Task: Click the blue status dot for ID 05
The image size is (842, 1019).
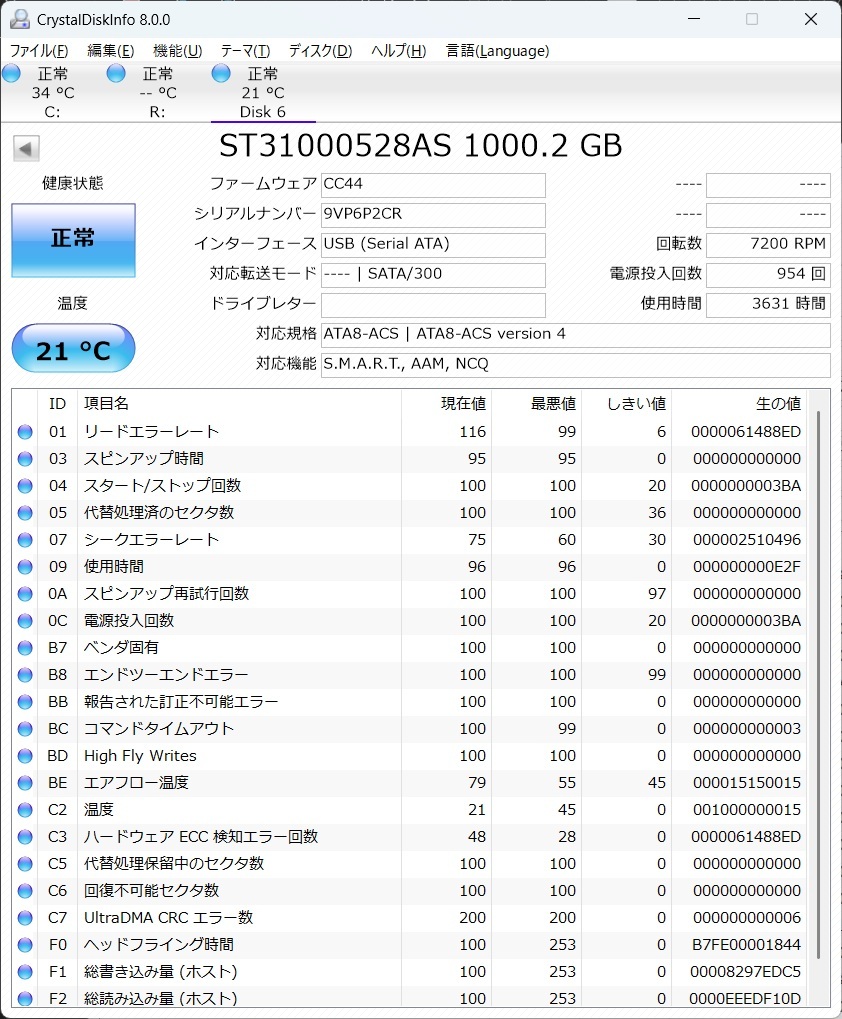Action: point(25,513)
